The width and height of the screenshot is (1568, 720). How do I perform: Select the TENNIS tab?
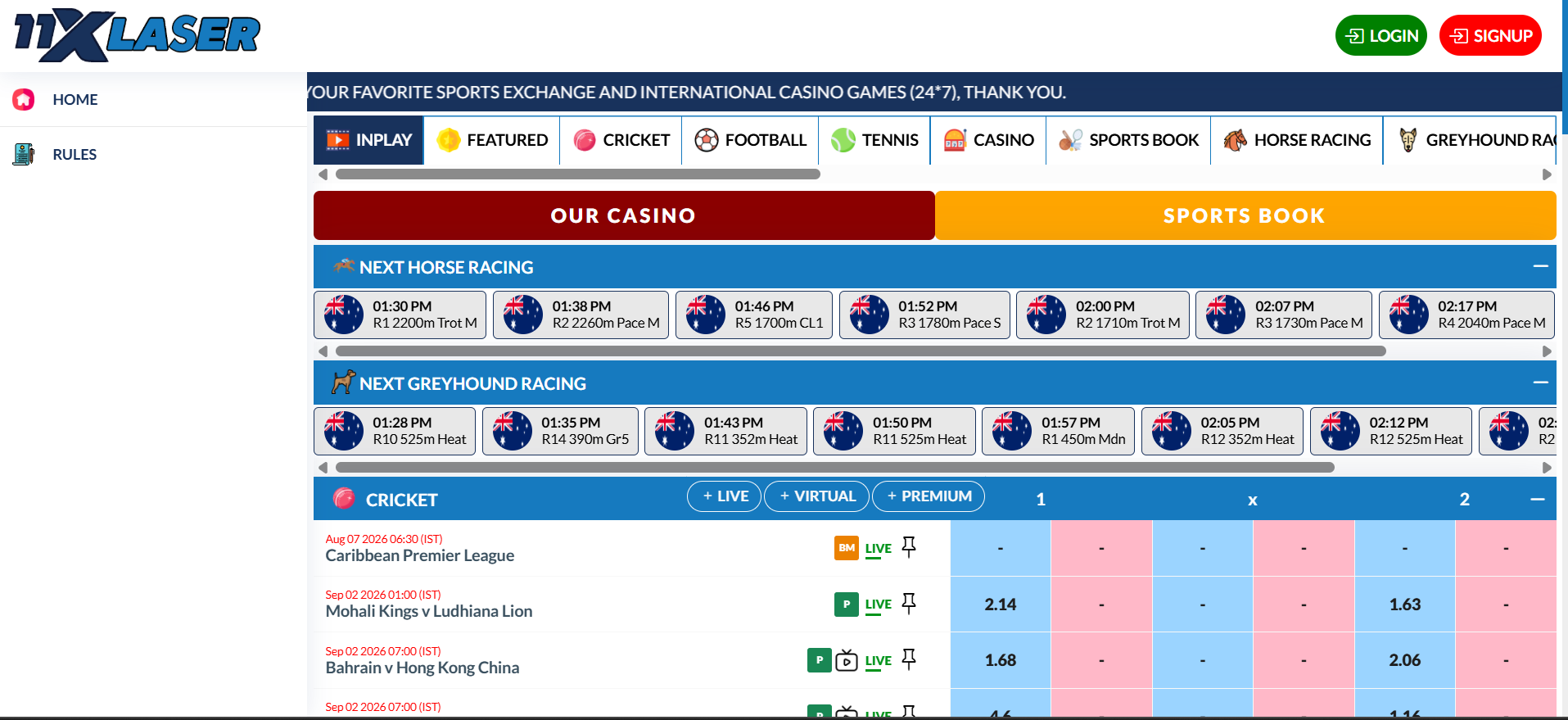click(x=874, y=140)
